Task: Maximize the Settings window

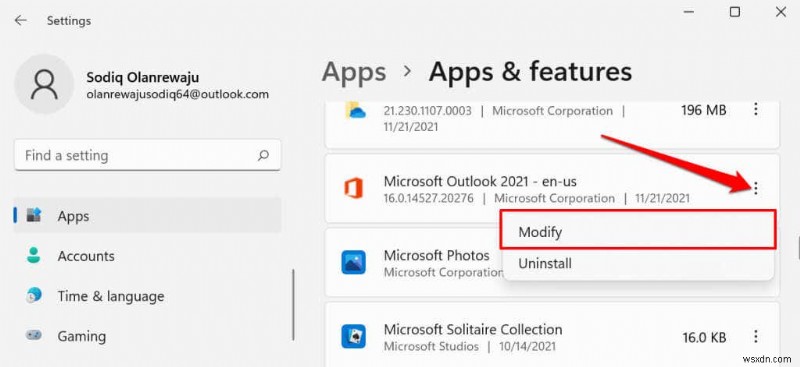Action: [x=735, y=12]
